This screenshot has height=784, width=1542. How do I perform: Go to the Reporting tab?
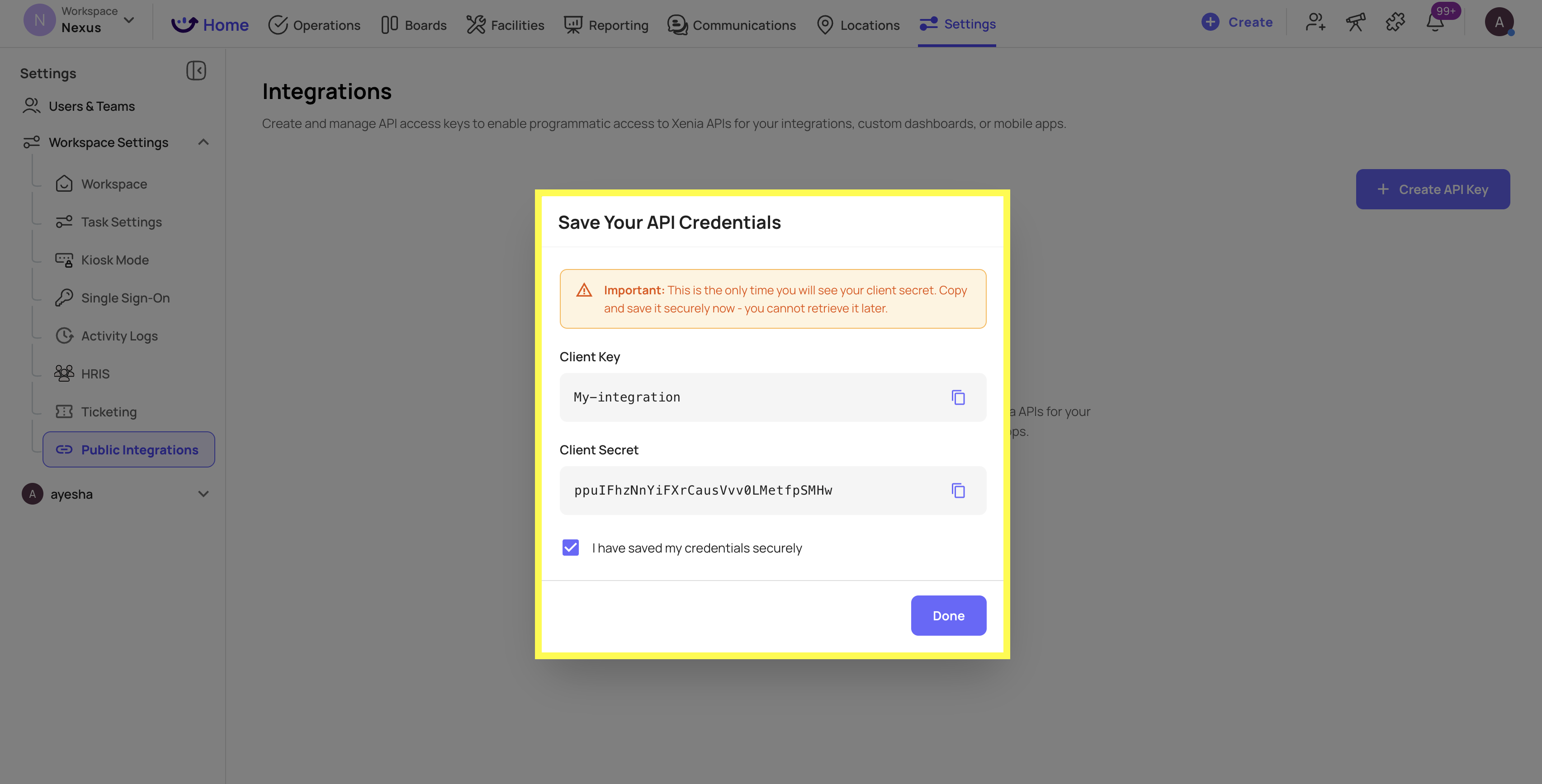point(606,25)
